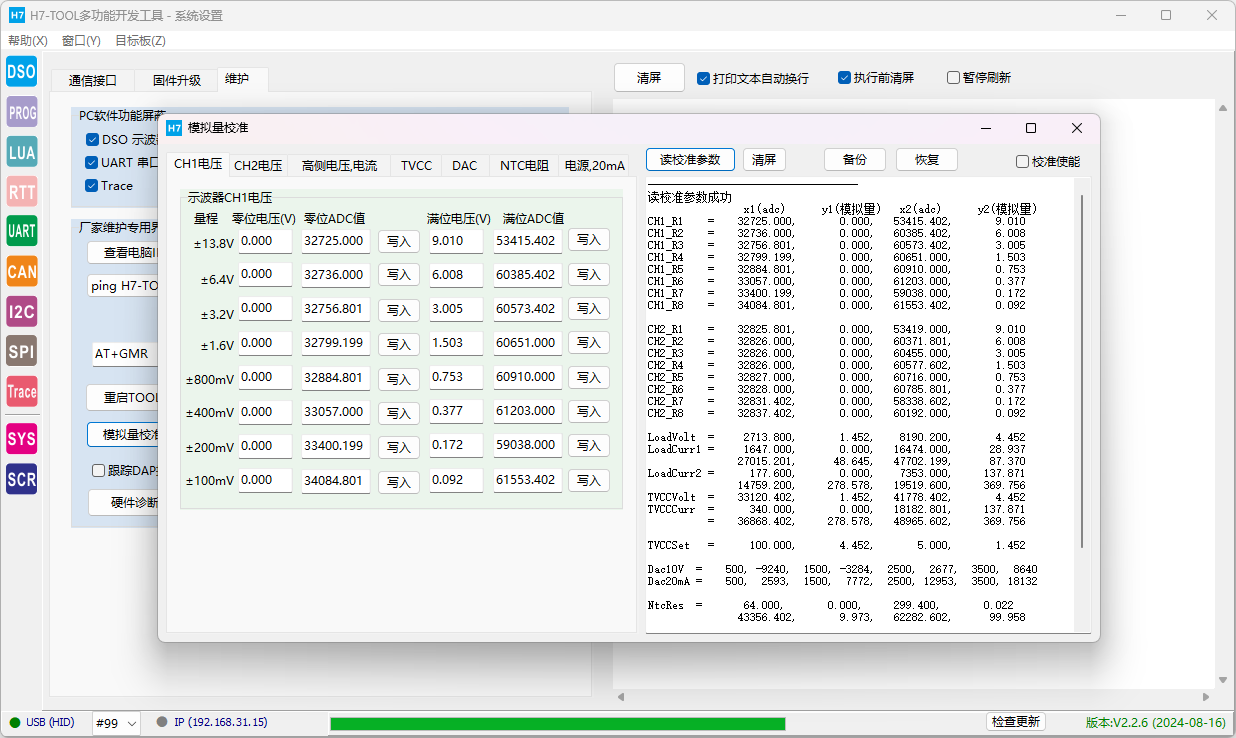Click 清屏 inside the calibration dialog

pyautogui.click(x=764, y=160)
